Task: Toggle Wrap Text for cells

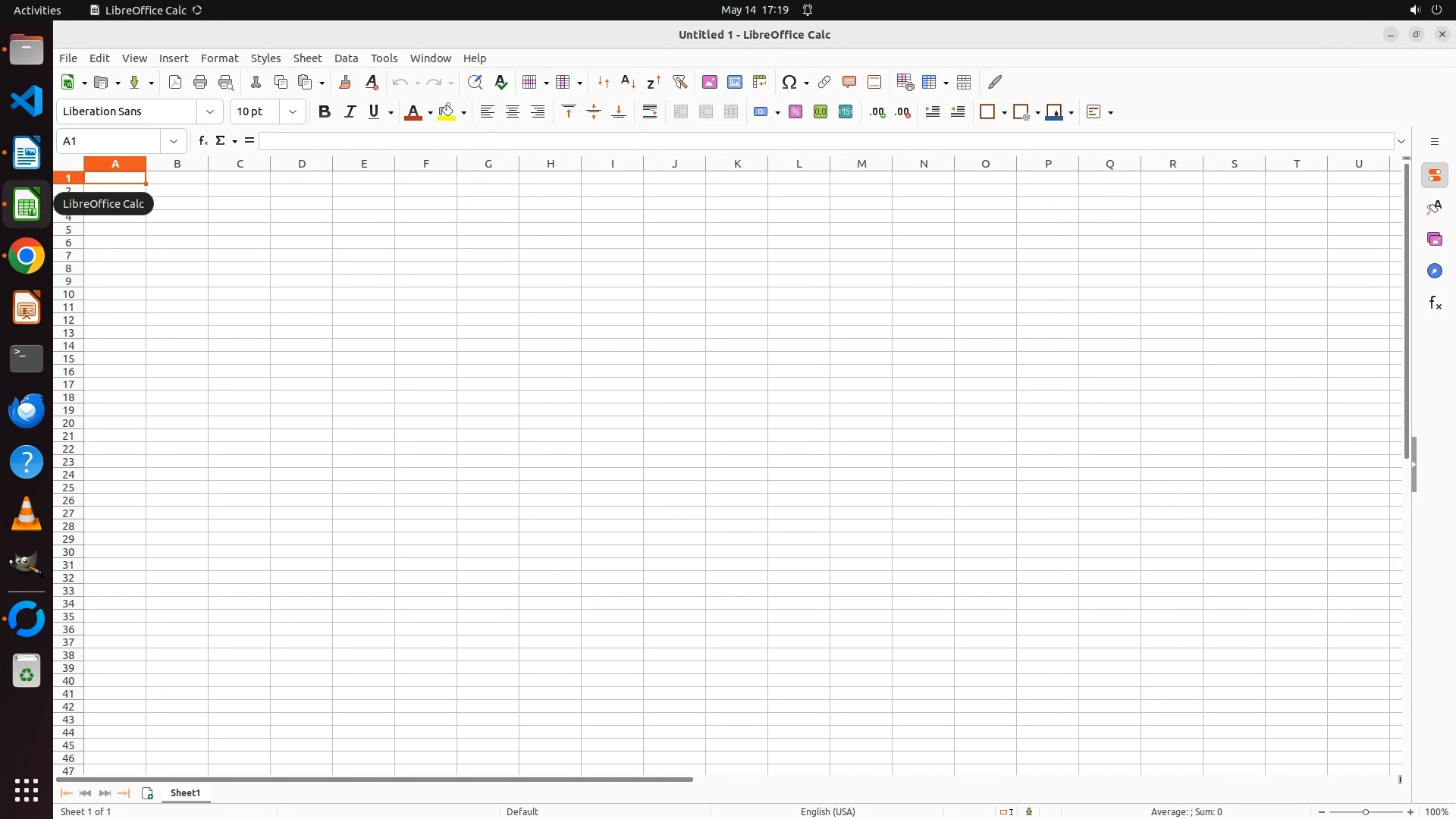Action: tap(650, 112)
